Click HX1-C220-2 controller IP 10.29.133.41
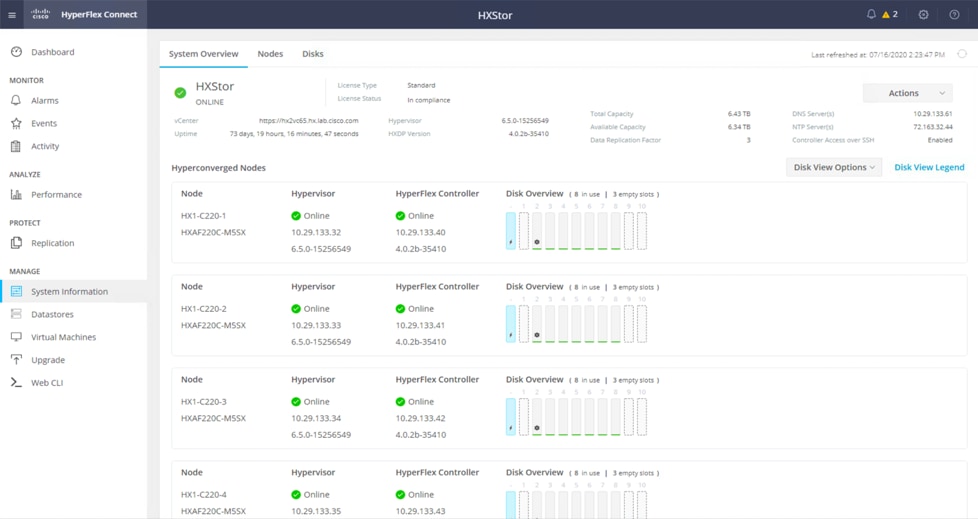The image size is (978, 519). click(x=420, y=325)
